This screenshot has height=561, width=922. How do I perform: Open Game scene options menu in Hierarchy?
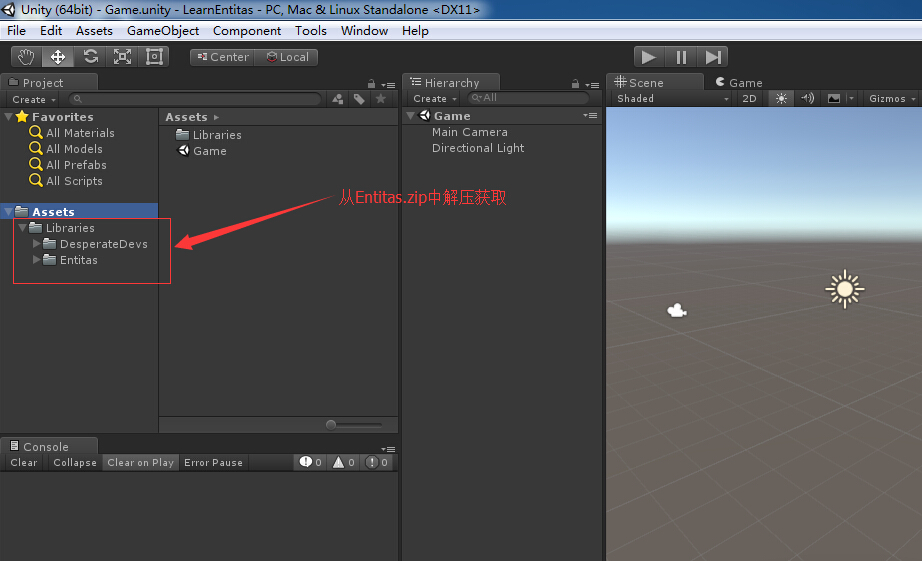[x=590, y=115]
